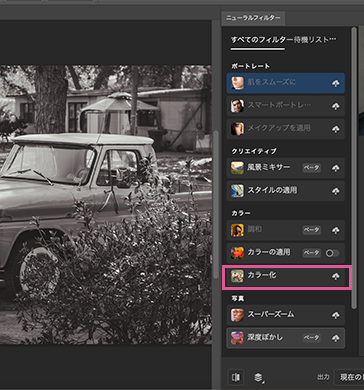Select the メイクアップを適用 filter thumbnail
Image resolution: width=364 pixels, height=390 pixels.
click(x=237, y=129)
